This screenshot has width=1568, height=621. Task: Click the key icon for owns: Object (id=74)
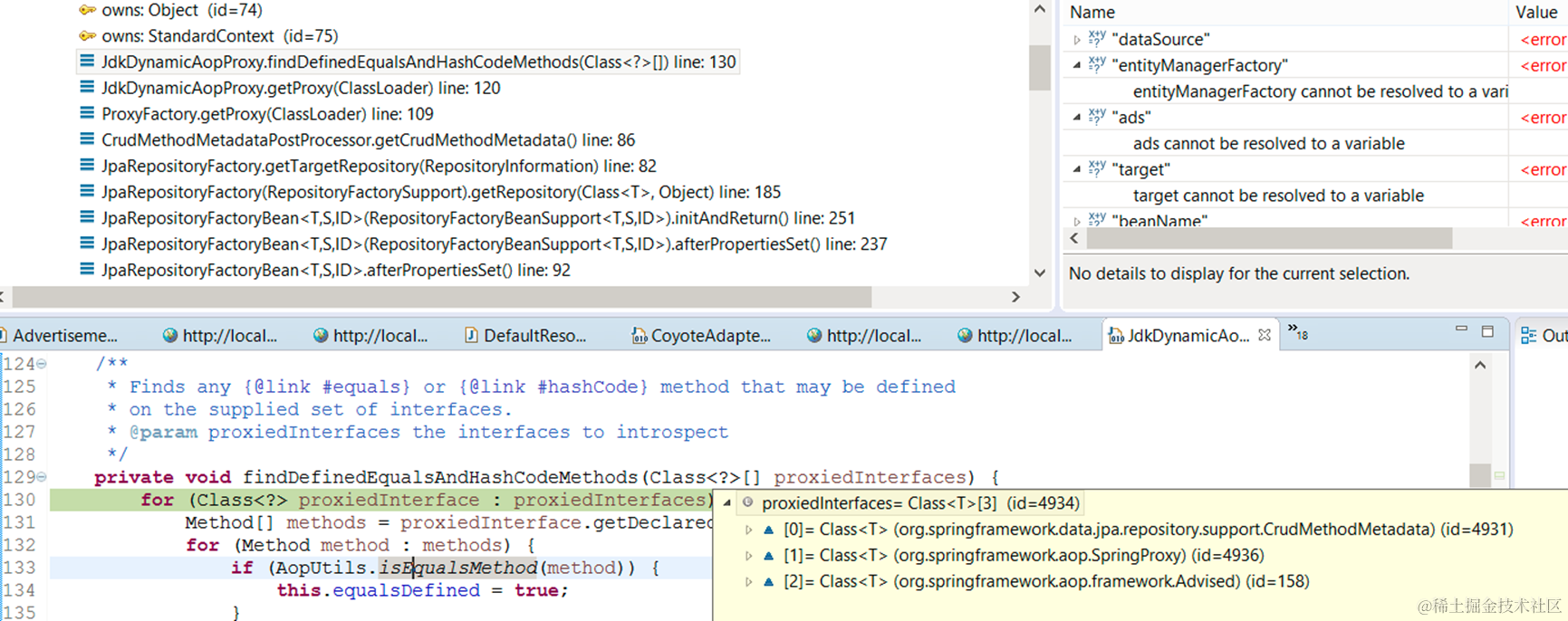(x=87, y=10)
